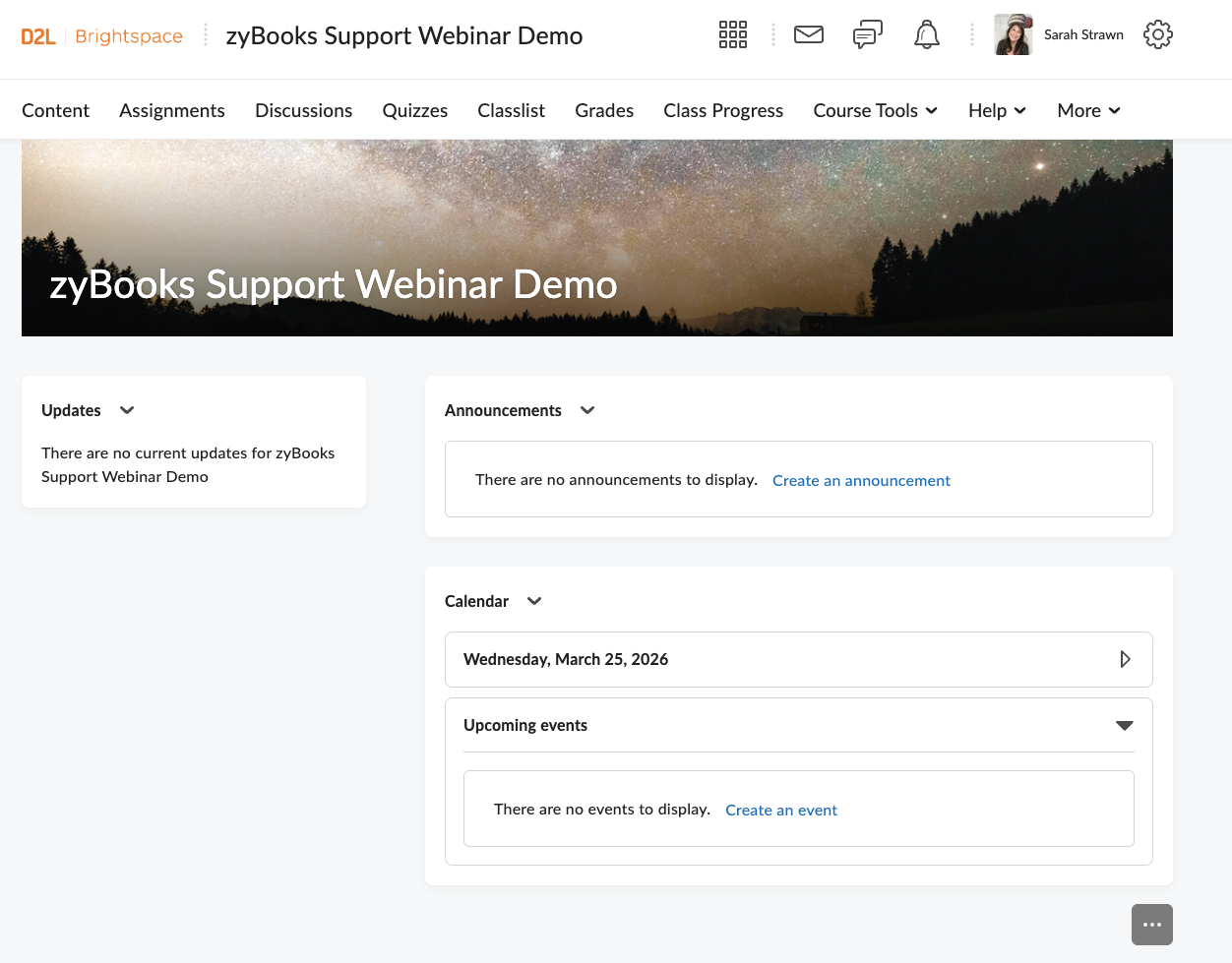The height and width of the screenshot is (963, 1232).
Task: Open Class Progress
Action: [x=723, y=110]
